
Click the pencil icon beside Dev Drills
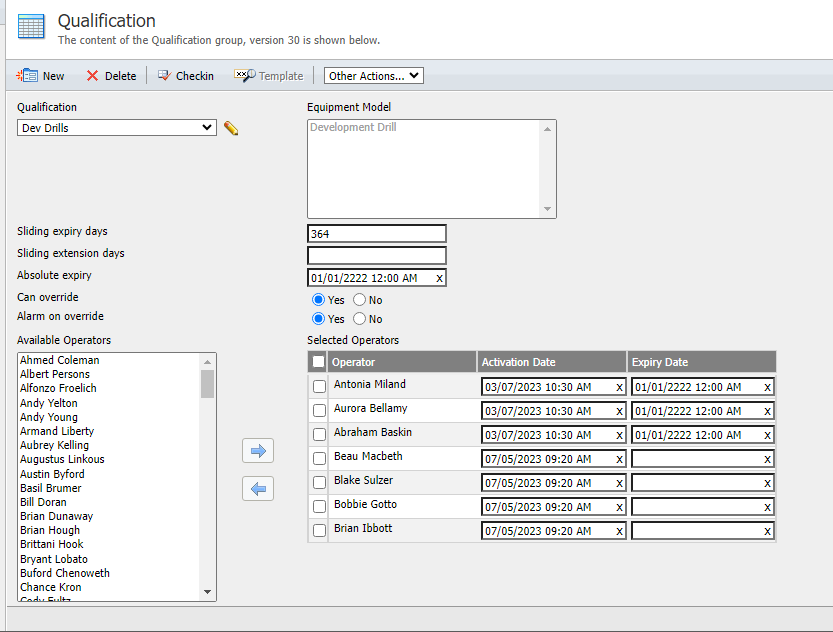[231, 128]
